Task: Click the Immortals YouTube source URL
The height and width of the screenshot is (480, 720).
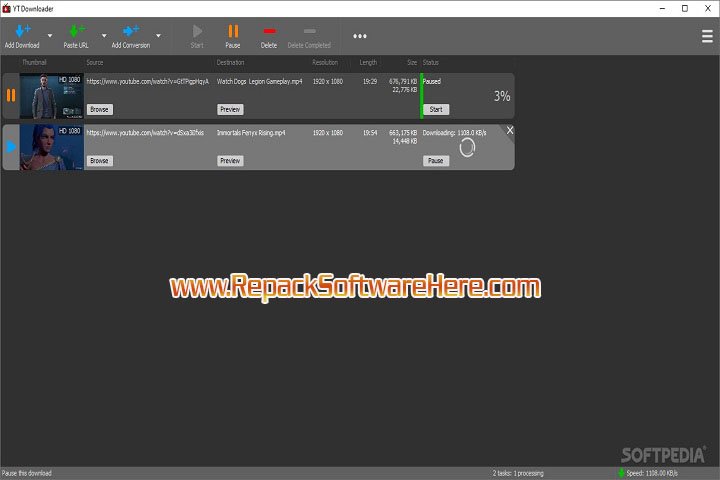Action: [x=145, y=133]
